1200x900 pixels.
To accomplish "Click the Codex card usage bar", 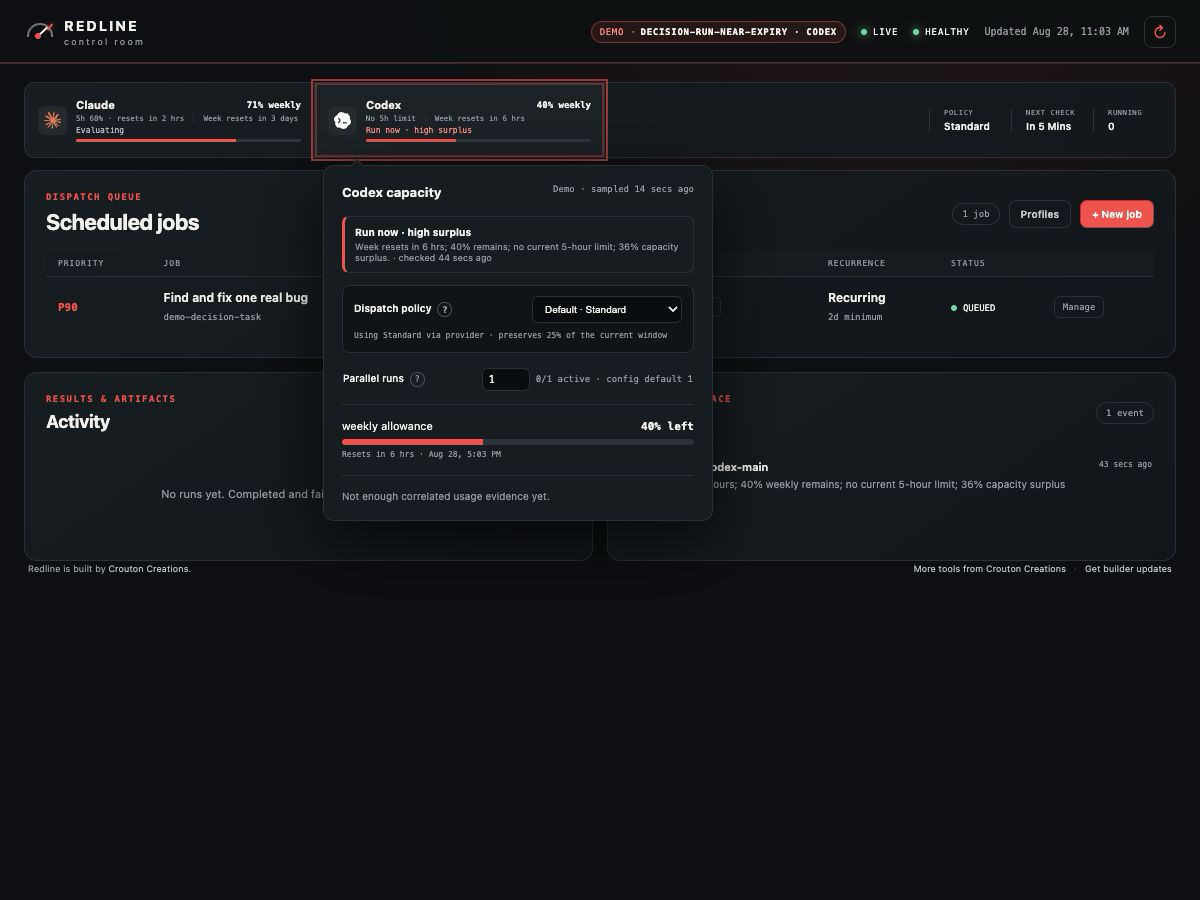I will click(x=478, y=140).
